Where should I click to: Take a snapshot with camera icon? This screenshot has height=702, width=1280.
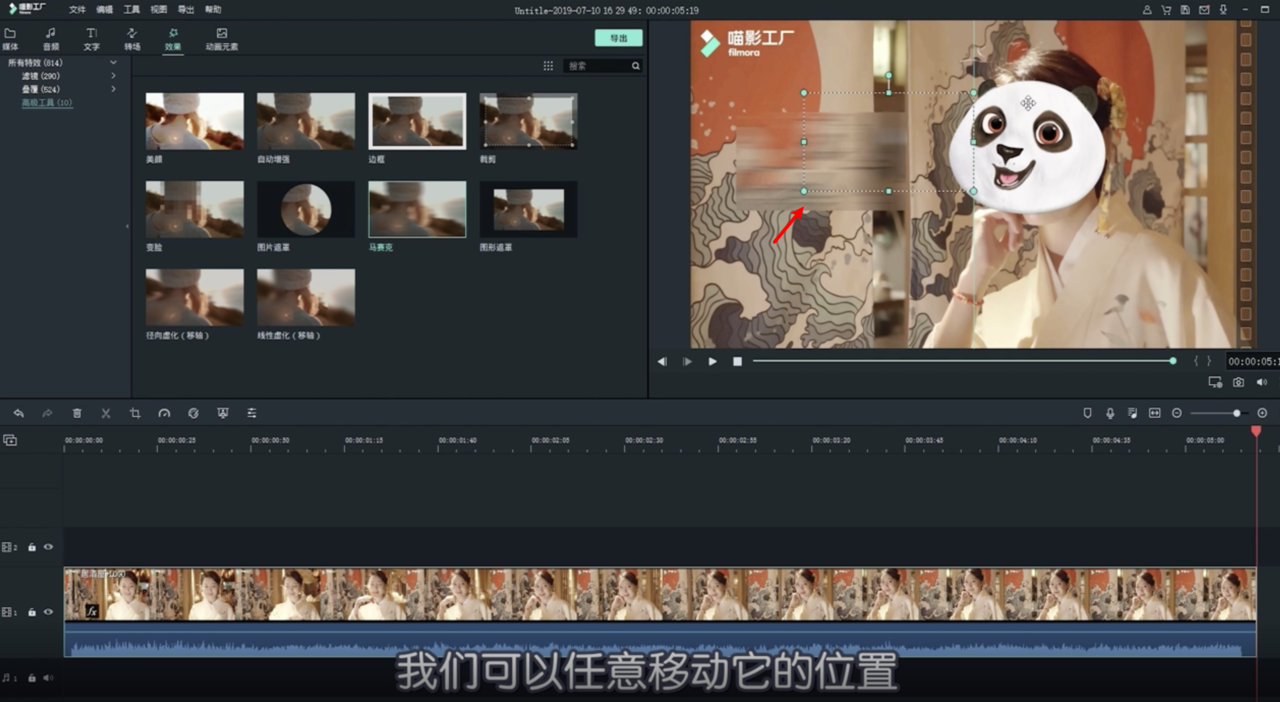coord(1238,382)
